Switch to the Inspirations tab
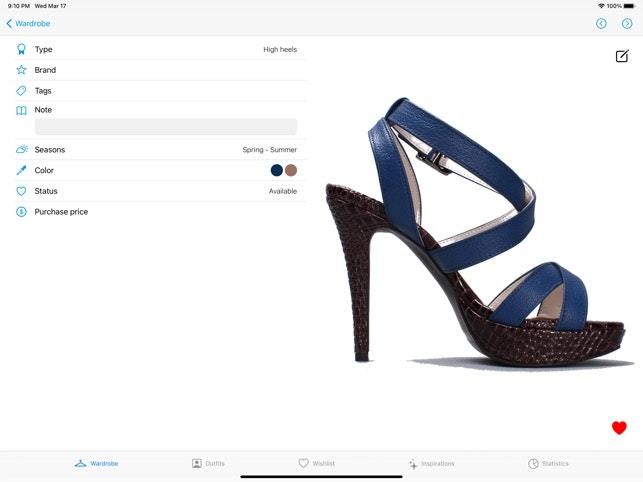Image resolution: width=643 pixels, height=482 pixels. pos(431,464)
